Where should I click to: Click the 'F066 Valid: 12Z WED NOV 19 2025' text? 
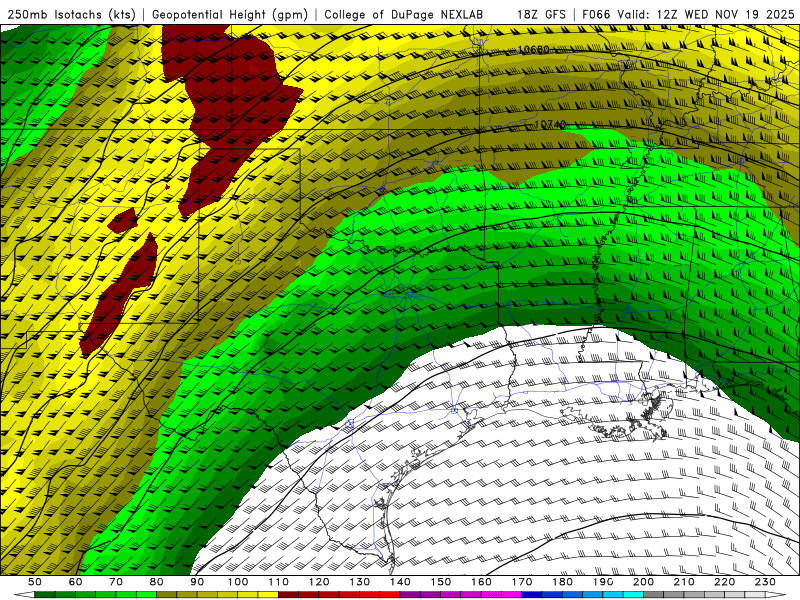[x=689, y=15]
